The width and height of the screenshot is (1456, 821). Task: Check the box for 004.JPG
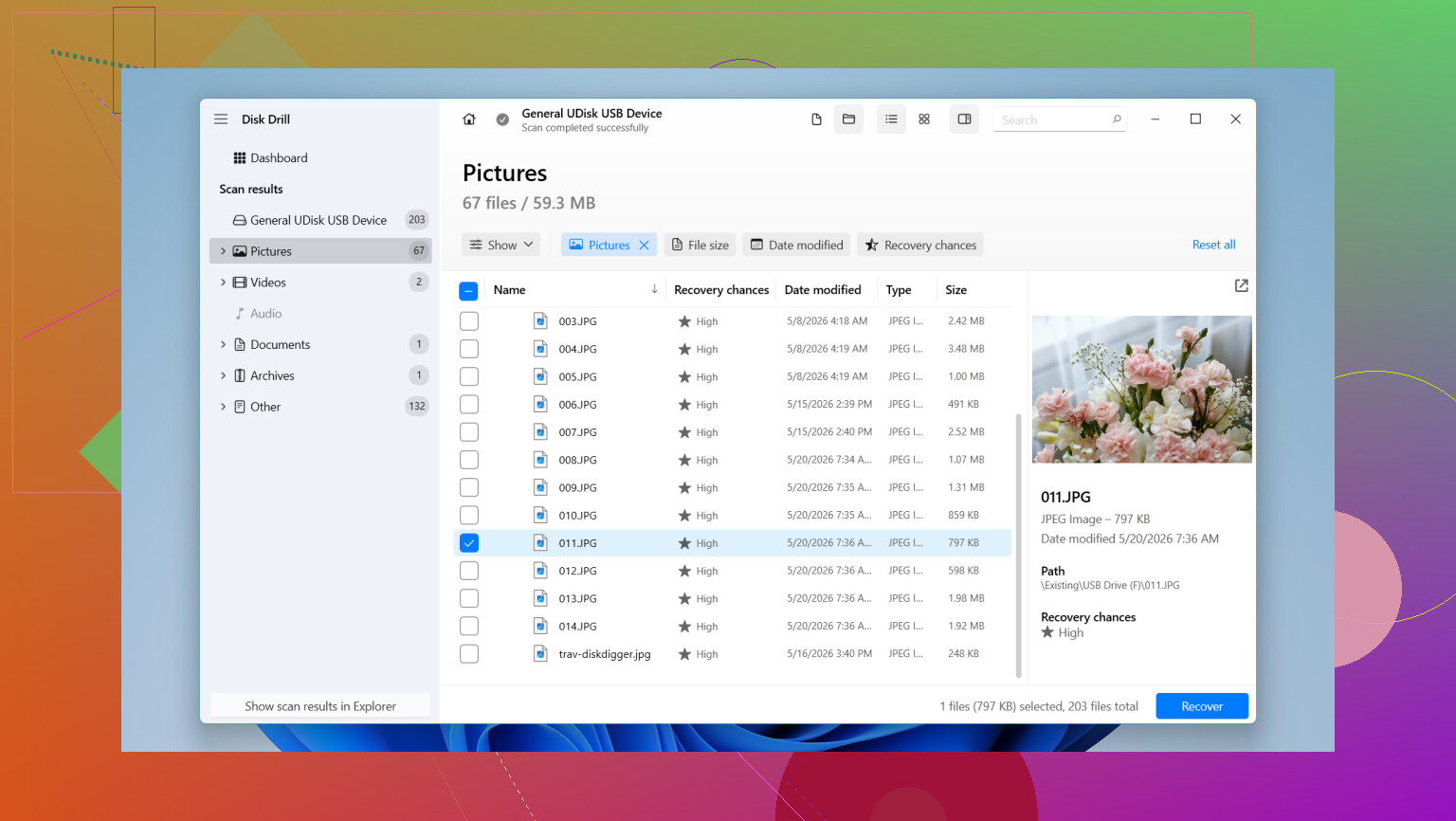pos(469,349)
